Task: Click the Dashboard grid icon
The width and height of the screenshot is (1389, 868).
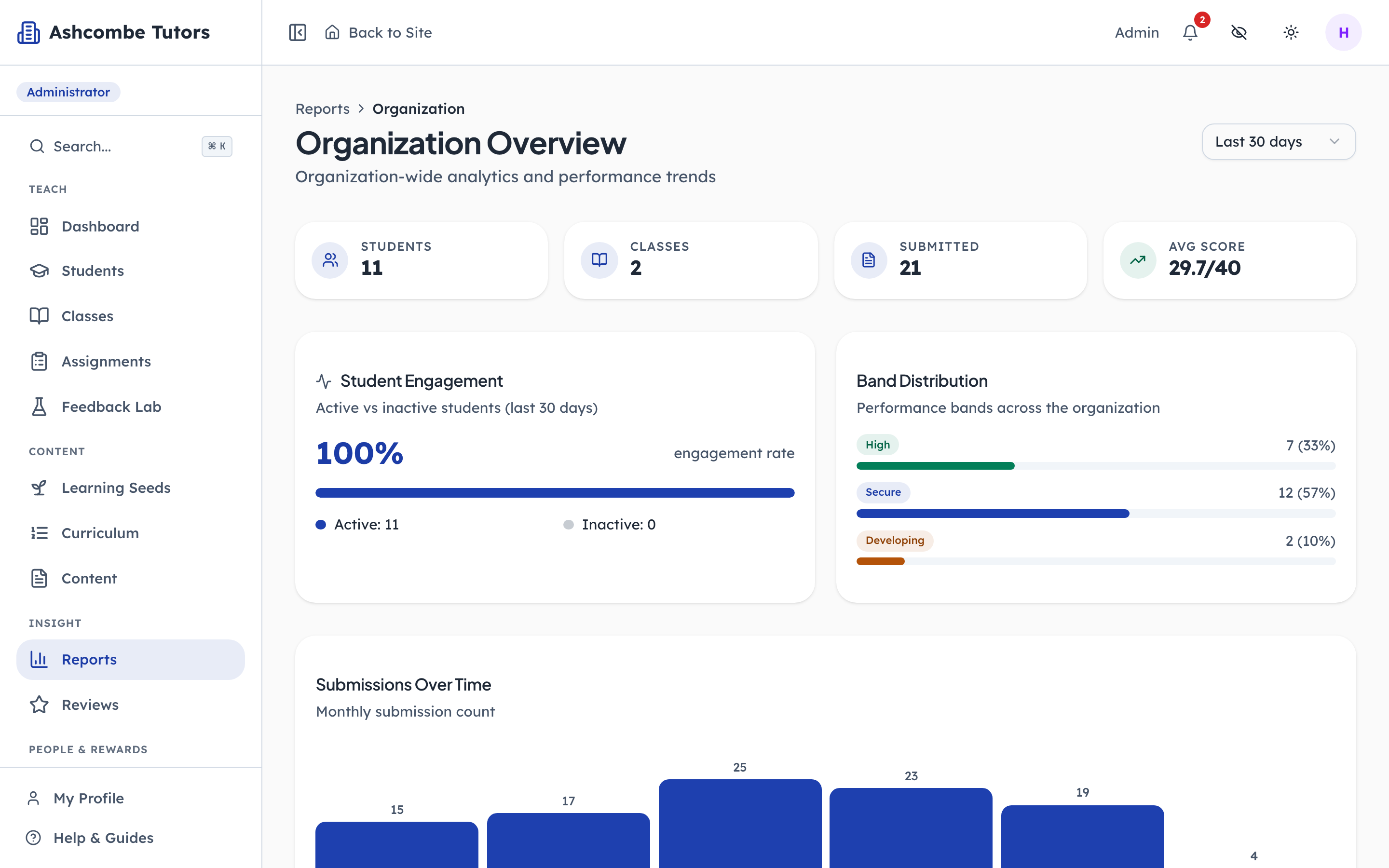Action: pos(39,226)
